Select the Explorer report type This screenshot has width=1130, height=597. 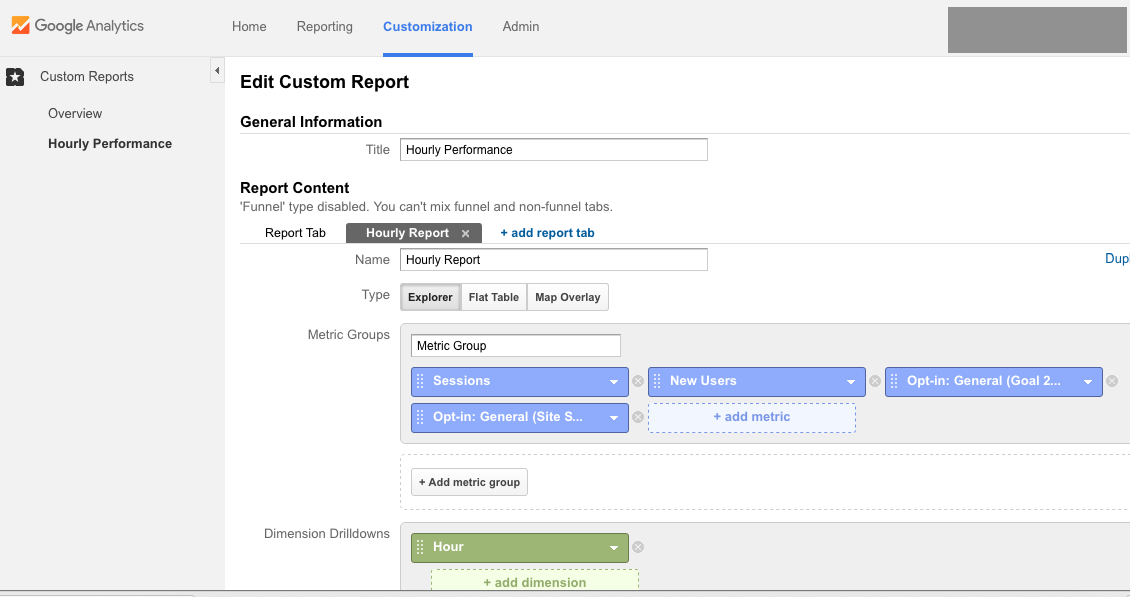point(430,296)
